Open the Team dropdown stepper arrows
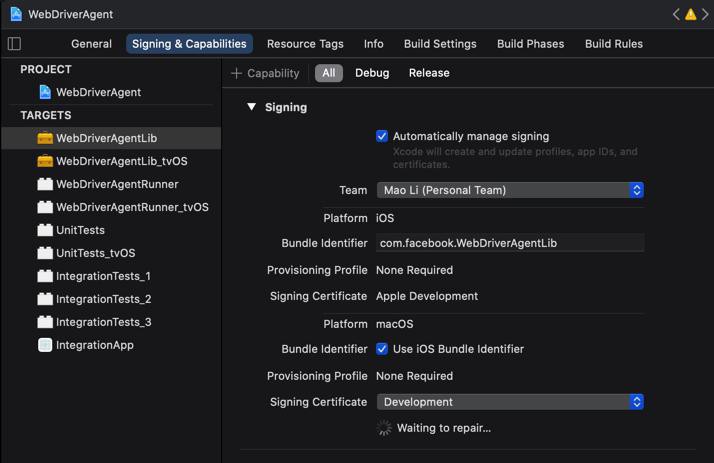Viewport: 714px width, 463px height. tap(637, 190)
